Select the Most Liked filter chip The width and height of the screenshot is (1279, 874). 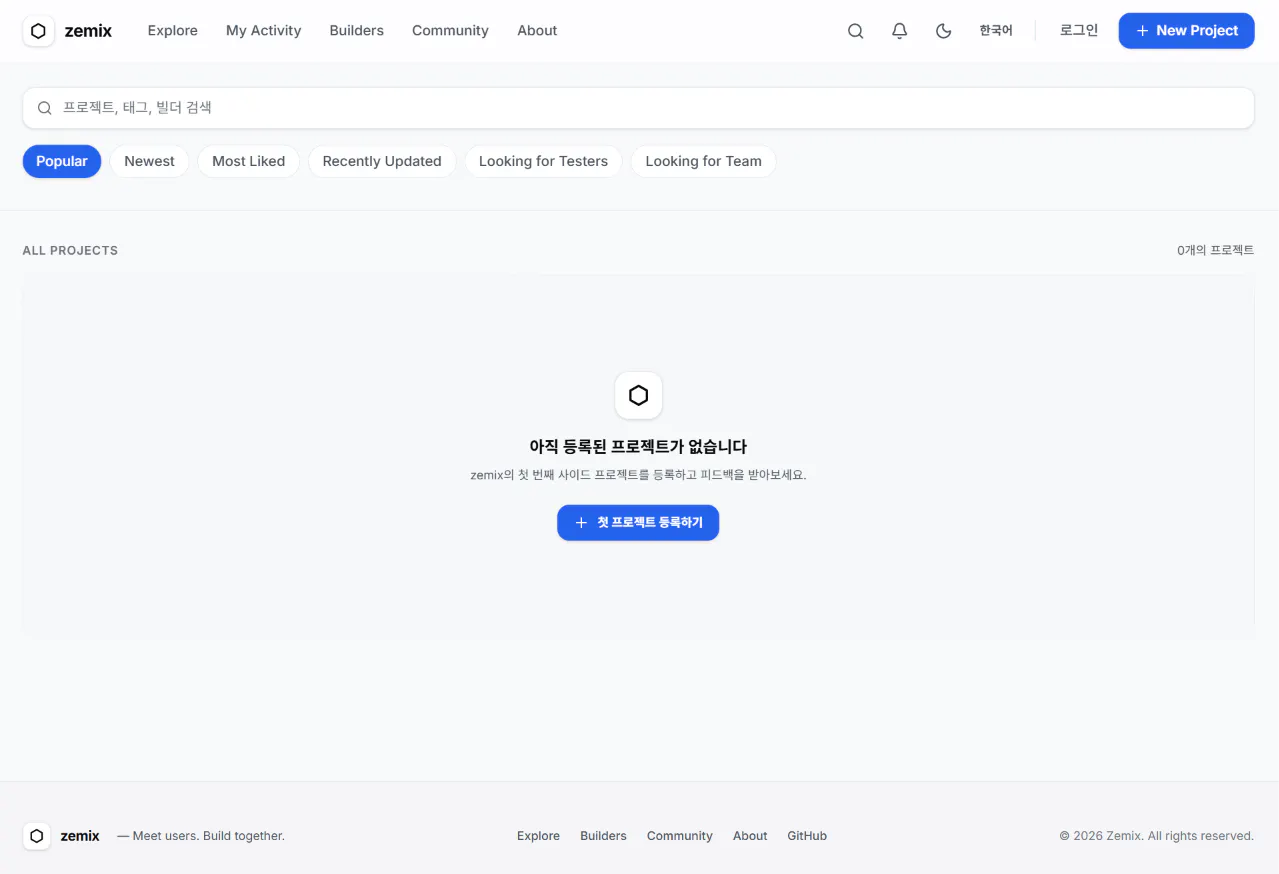coord(249,161)
